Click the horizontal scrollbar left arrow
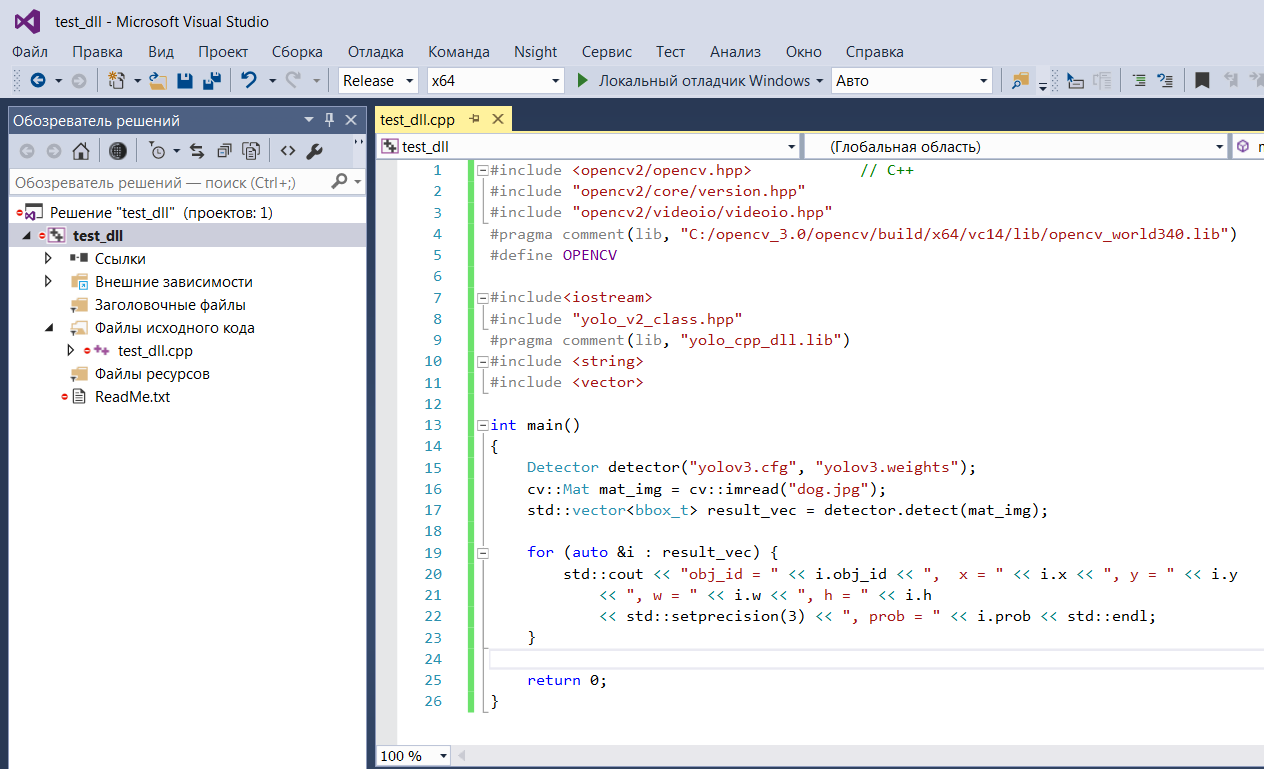Image resolution: width=1264 pixels, height=769 pixels. click(463, 756)
